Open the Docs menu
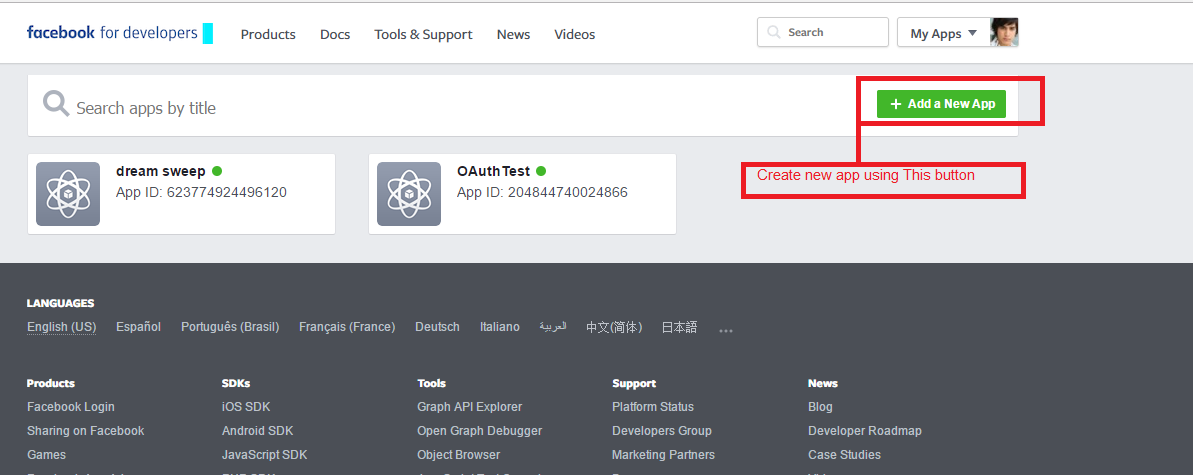This screenshot has height=475, width=1193. pyautogui.click(x=335, y=34)
